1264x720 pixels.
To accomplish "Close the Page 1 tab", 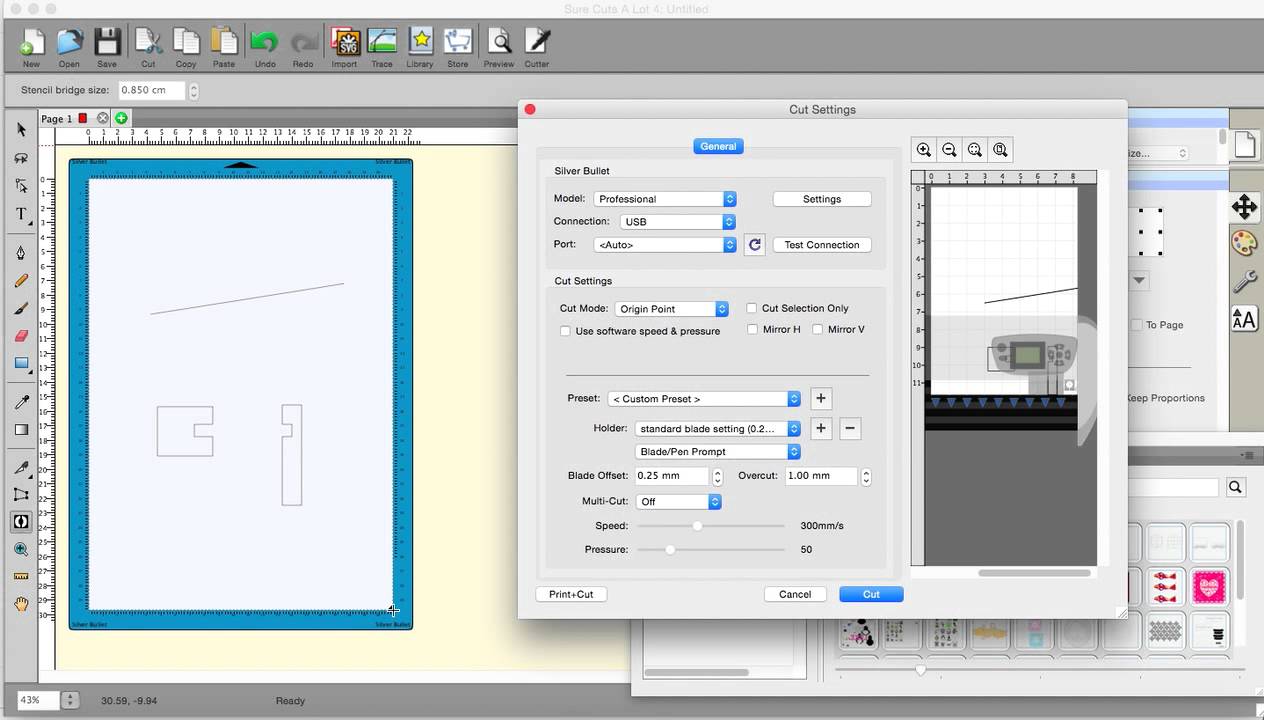I will pyautogui.click(x=102, y=118).
